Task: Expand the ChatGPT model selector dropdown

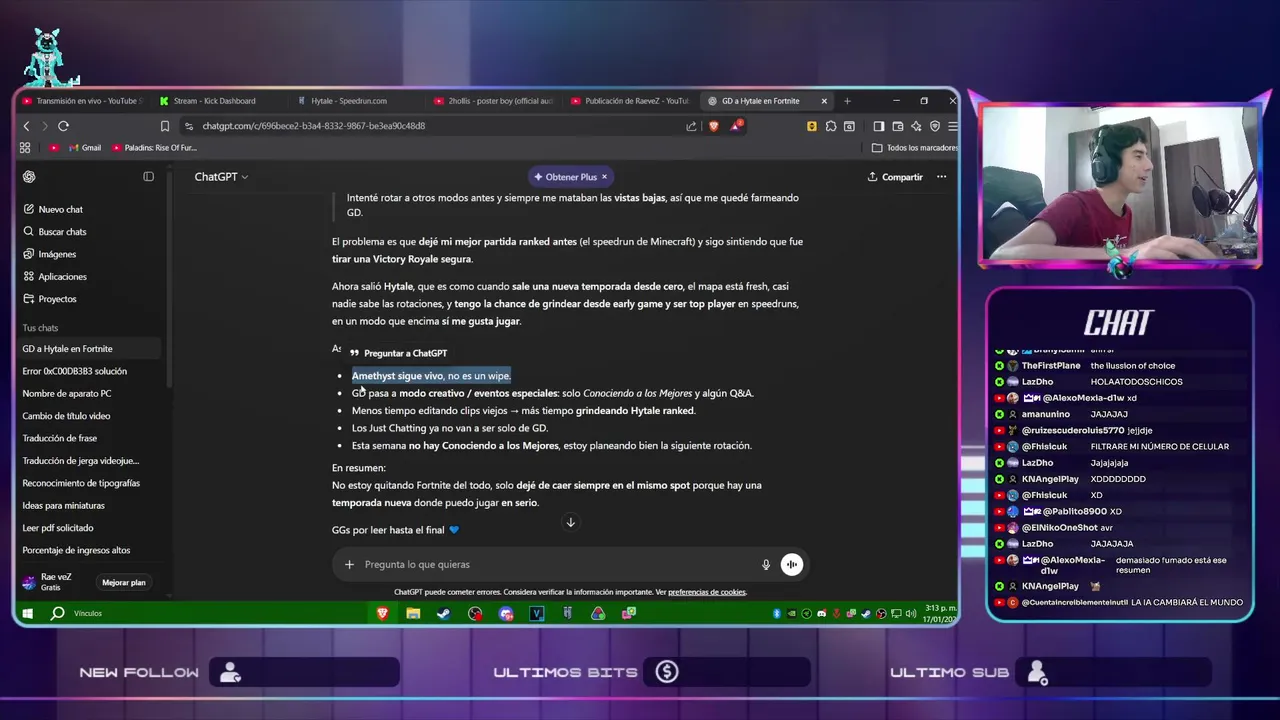Action: pos(221,177)
